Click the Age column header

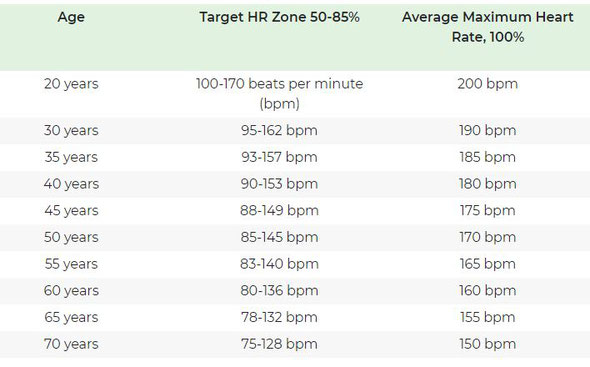pos(71,18)
